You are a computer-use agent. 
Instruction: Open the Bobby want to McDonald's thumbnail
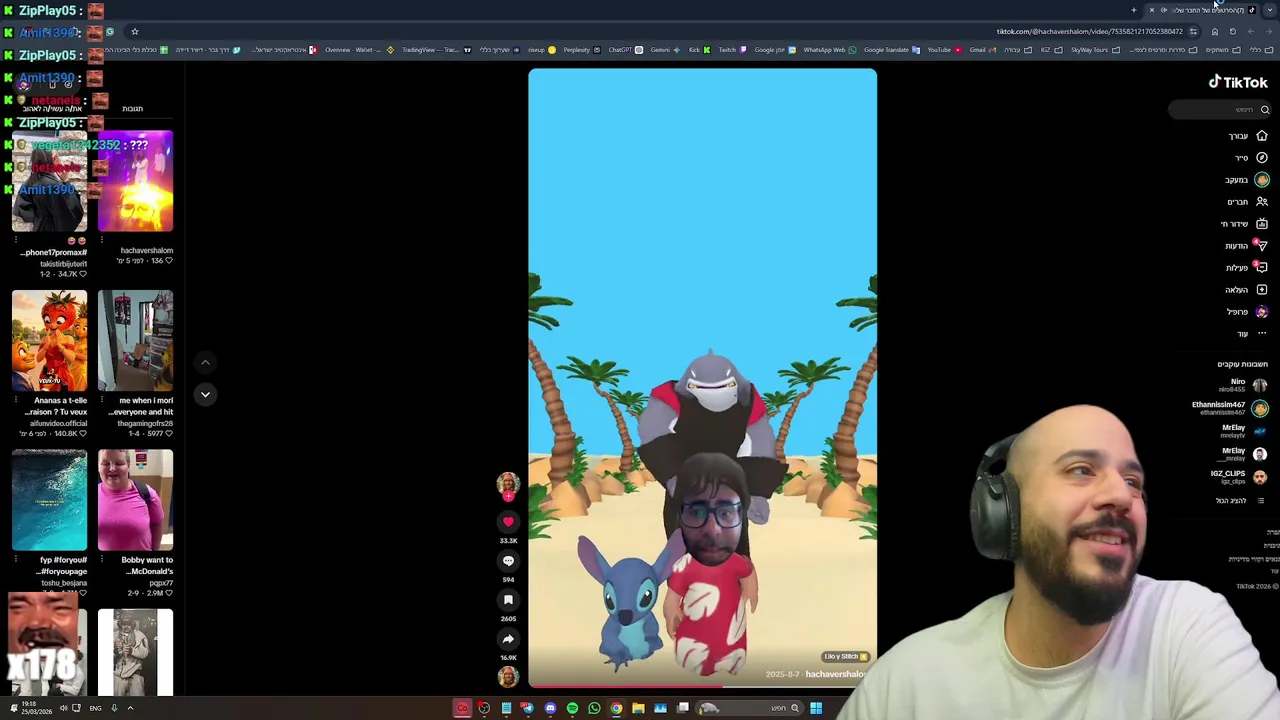pos(135,500)
